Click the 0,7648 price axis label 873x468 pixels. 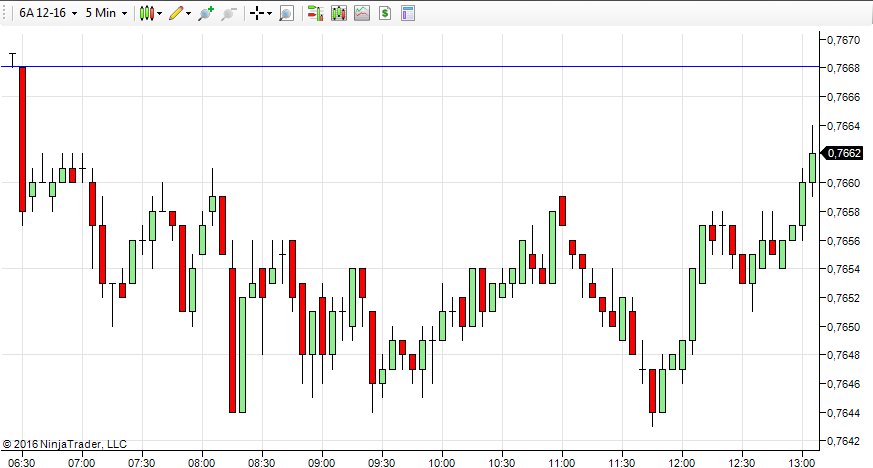point(843,354)
